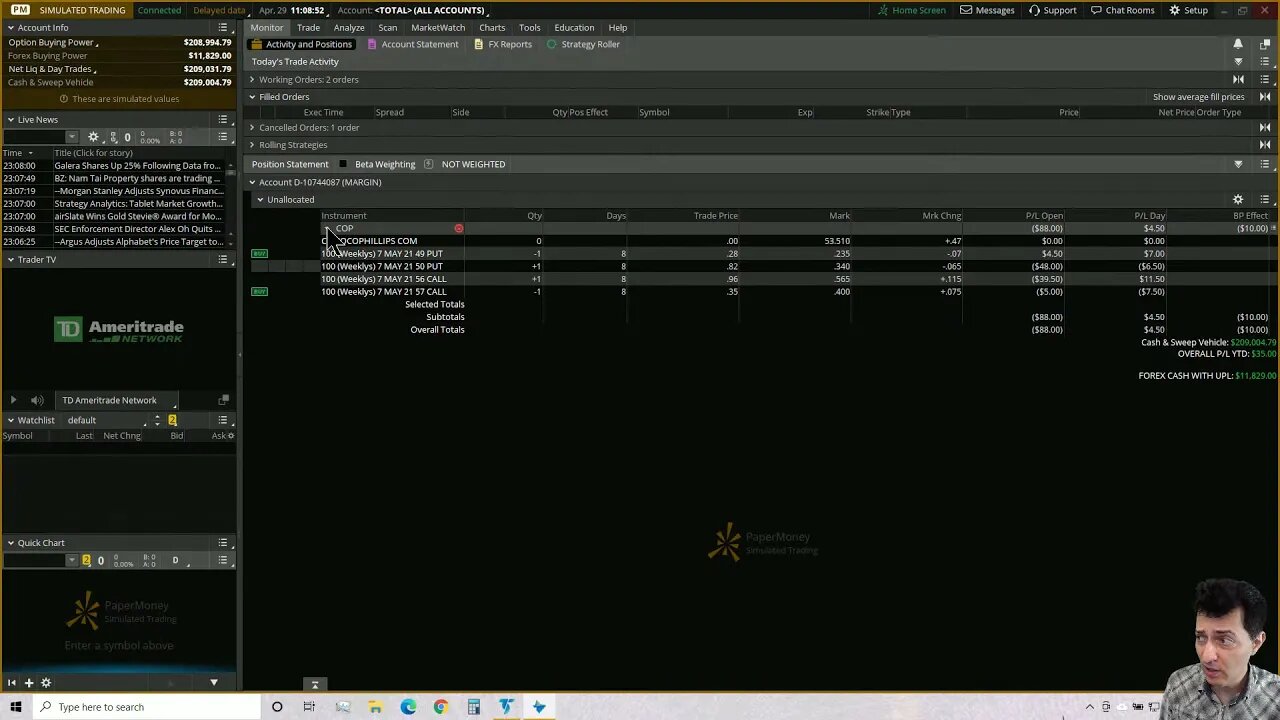Open the SEC Enforcement Director news story
The width and height of the screenshot is (1280, 720).
coord(138,229)
